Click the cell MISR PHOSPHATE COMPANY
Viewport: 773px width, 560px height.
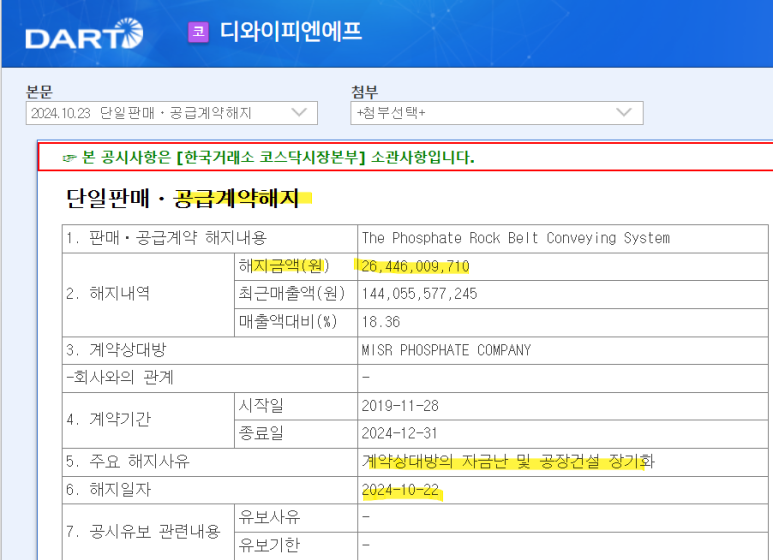446,350
